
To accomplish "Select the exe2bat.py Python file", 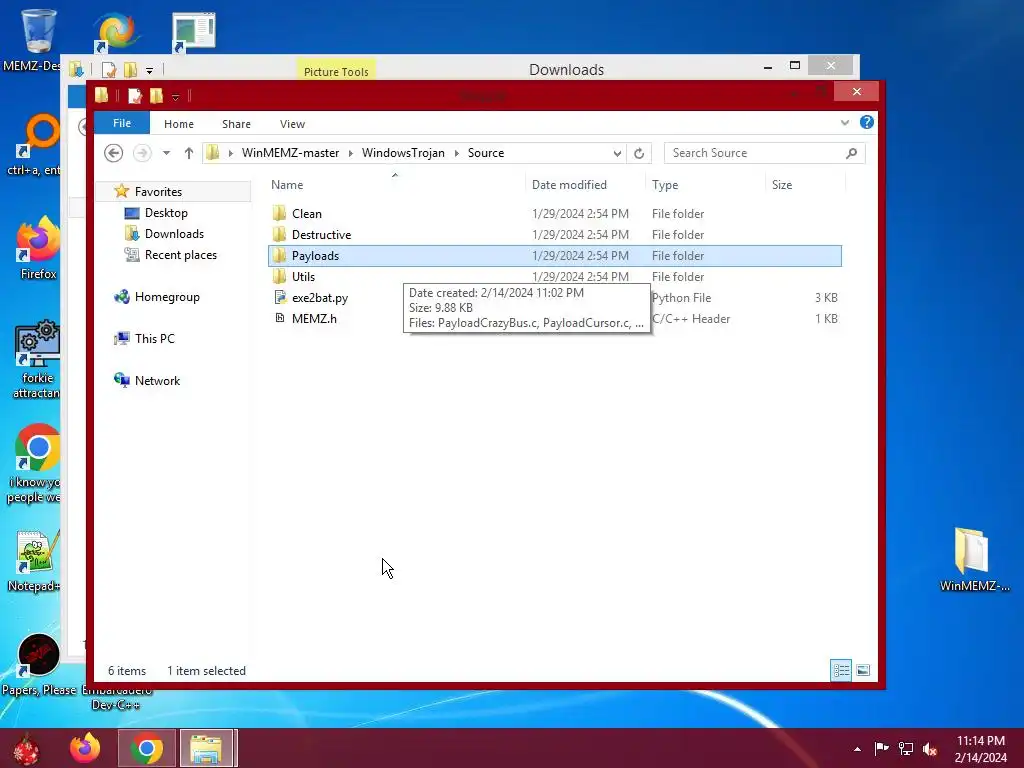I will [319, 297].
